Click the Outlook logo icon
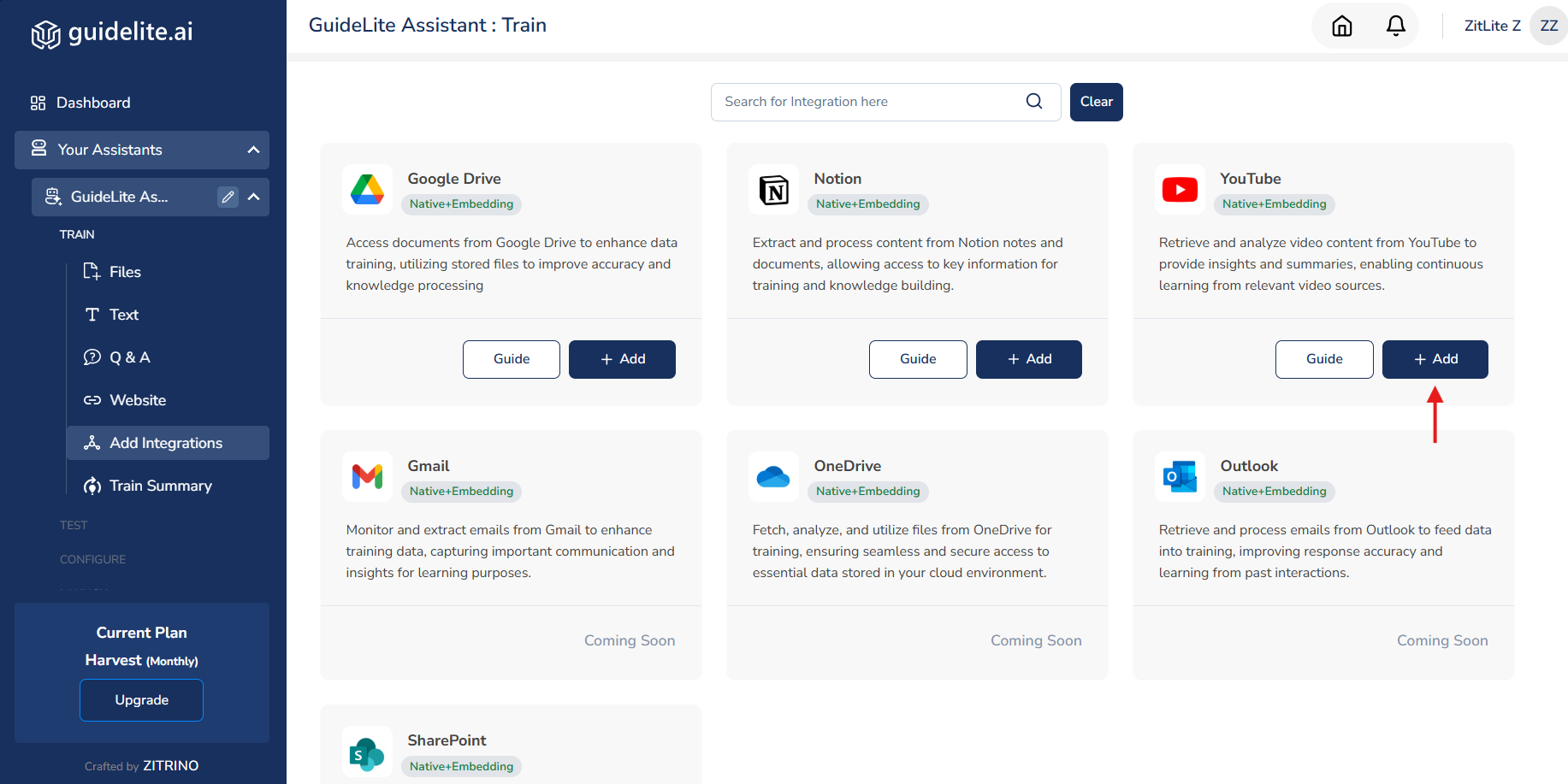The width and height of the screenshot is (1568, 784). click(1180, 476)
